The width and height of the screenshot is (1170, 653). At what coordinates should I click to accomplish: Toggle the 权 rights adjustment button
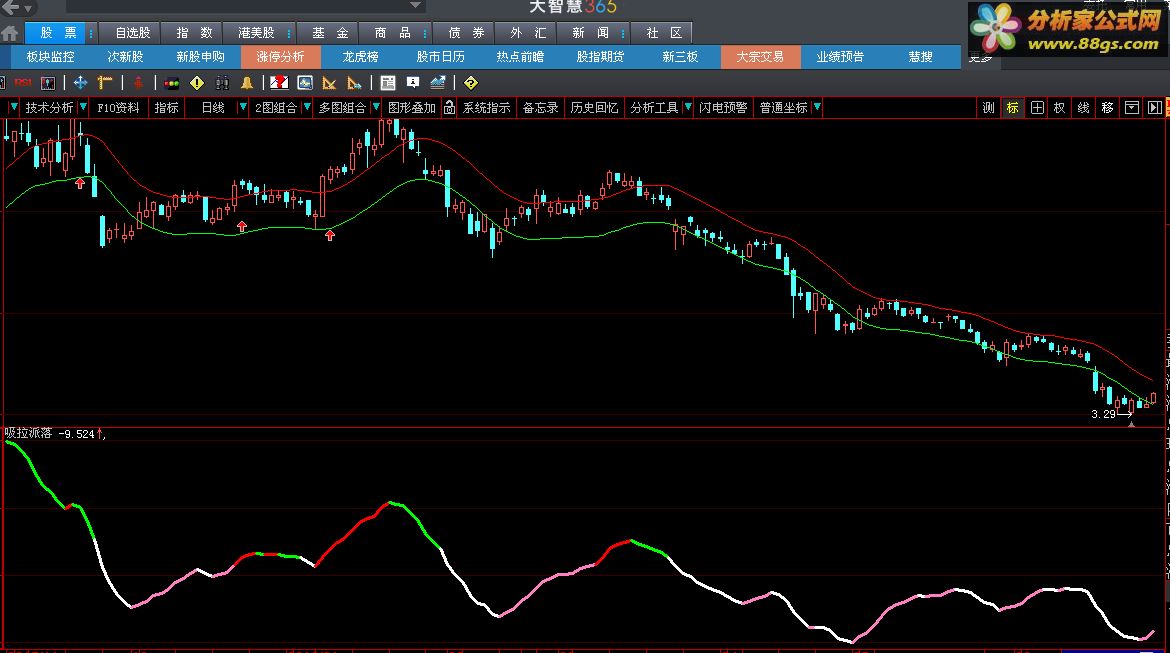(1060, 108)
